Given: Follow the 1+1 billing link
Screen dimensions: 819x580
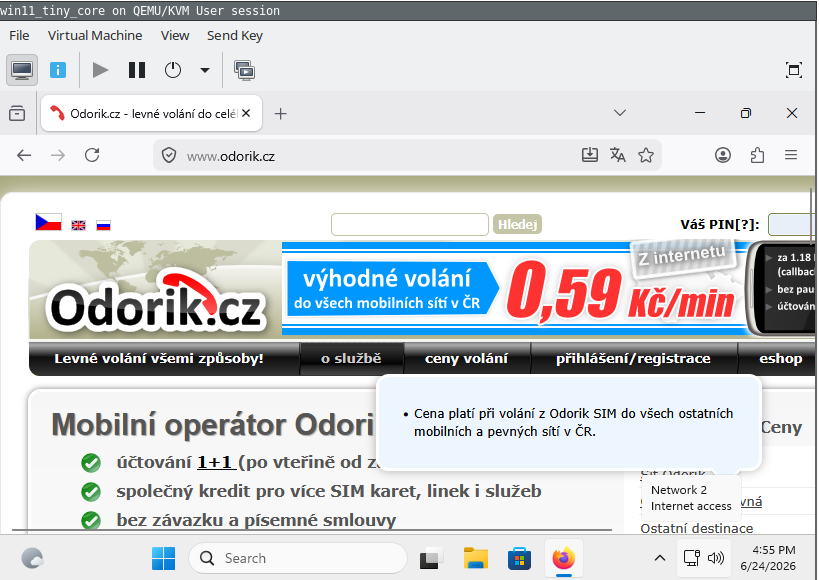Looking at the screenshot, I should tap(216, 462).
